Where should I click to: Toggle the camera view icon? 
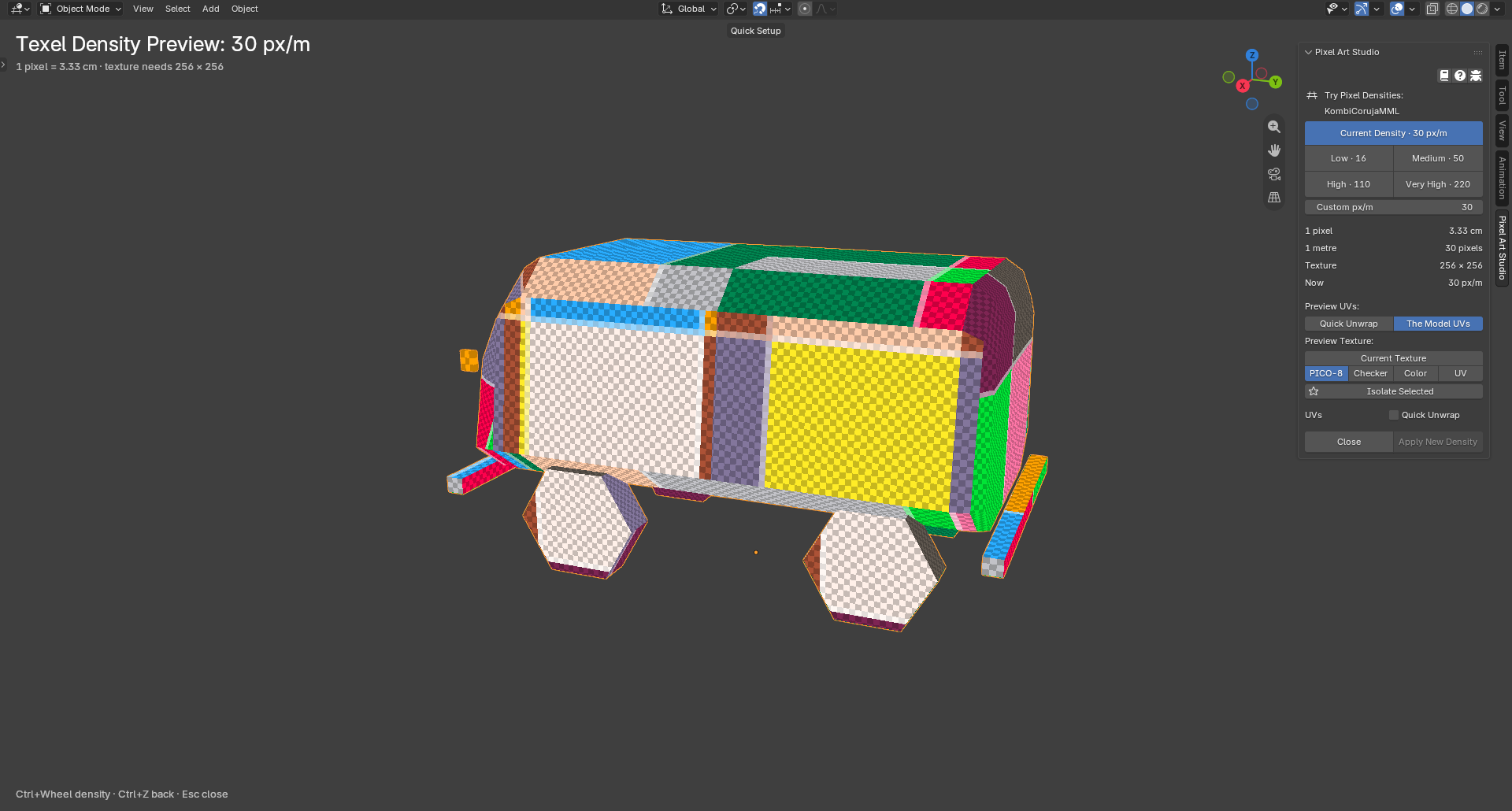tap(1274, 174)
